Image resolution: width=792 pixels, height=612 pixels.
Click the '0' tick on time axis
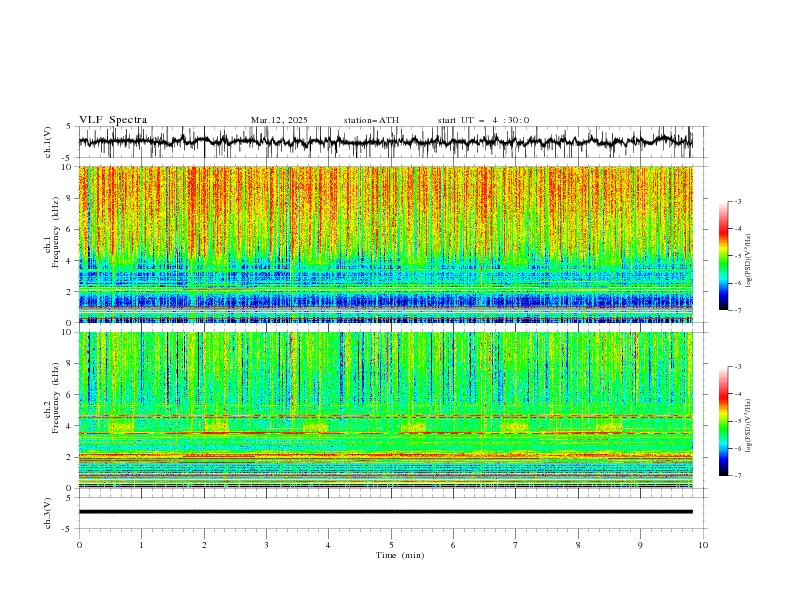click(x=79, y=545)
